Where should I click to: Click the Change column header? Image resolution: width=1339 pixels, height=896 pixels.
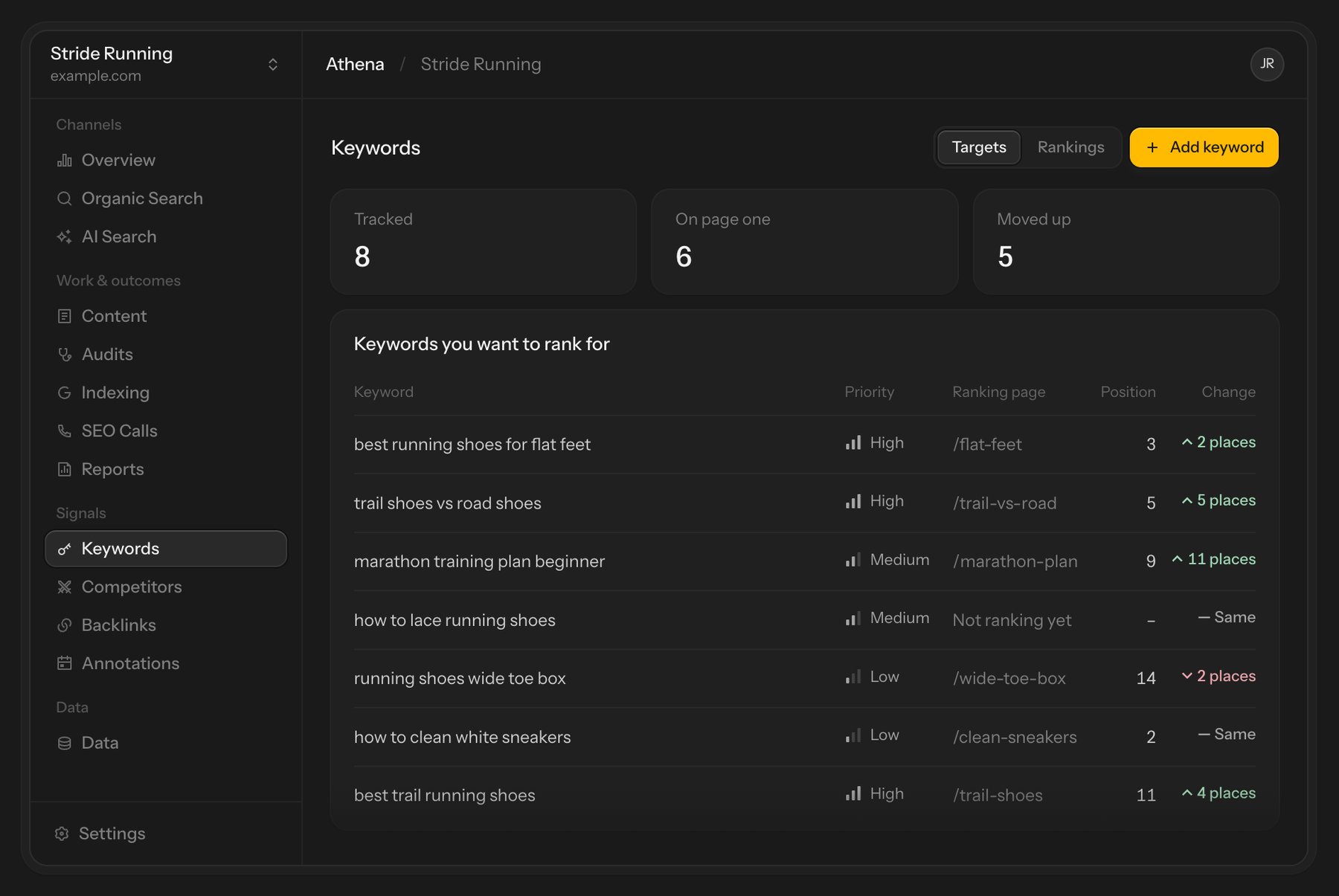click(1228, 392)
